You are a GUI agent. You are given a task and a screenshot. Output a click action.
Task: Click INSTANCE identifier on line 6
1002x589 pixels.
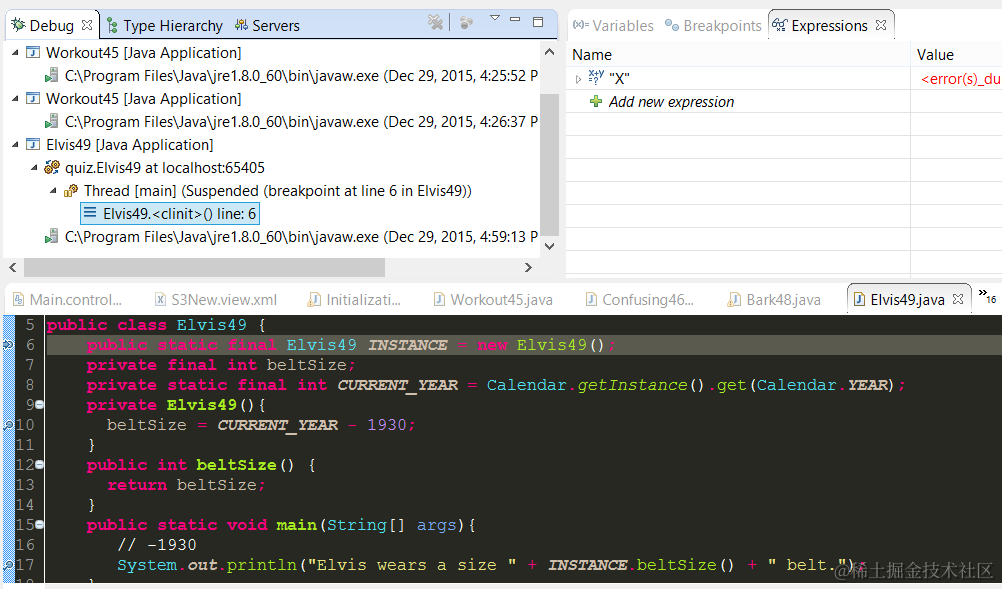408,345
